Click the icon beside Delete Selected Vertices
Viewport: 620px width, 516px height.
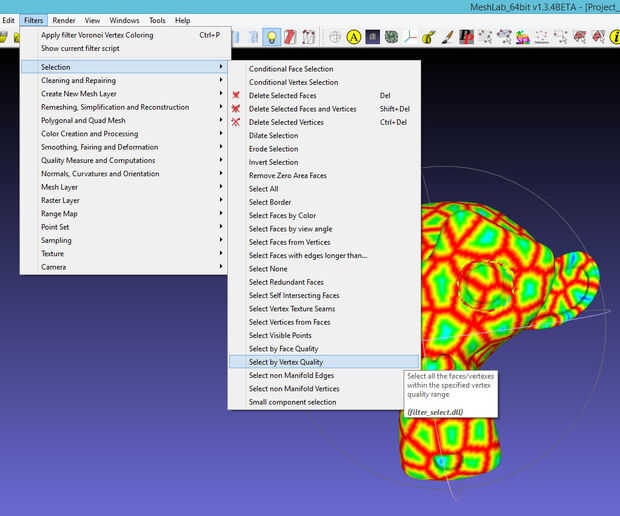tap(236, 122)
